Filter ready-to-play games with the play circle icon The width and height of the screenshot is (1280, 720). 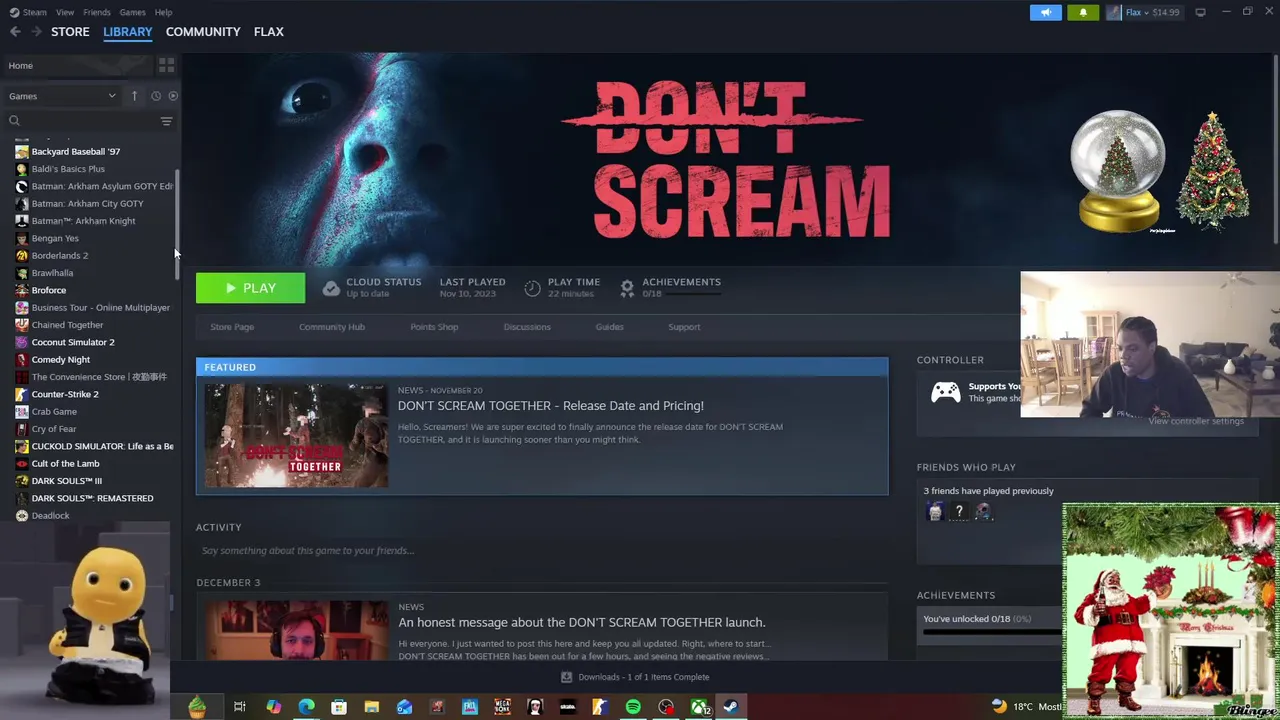[173, 96]
